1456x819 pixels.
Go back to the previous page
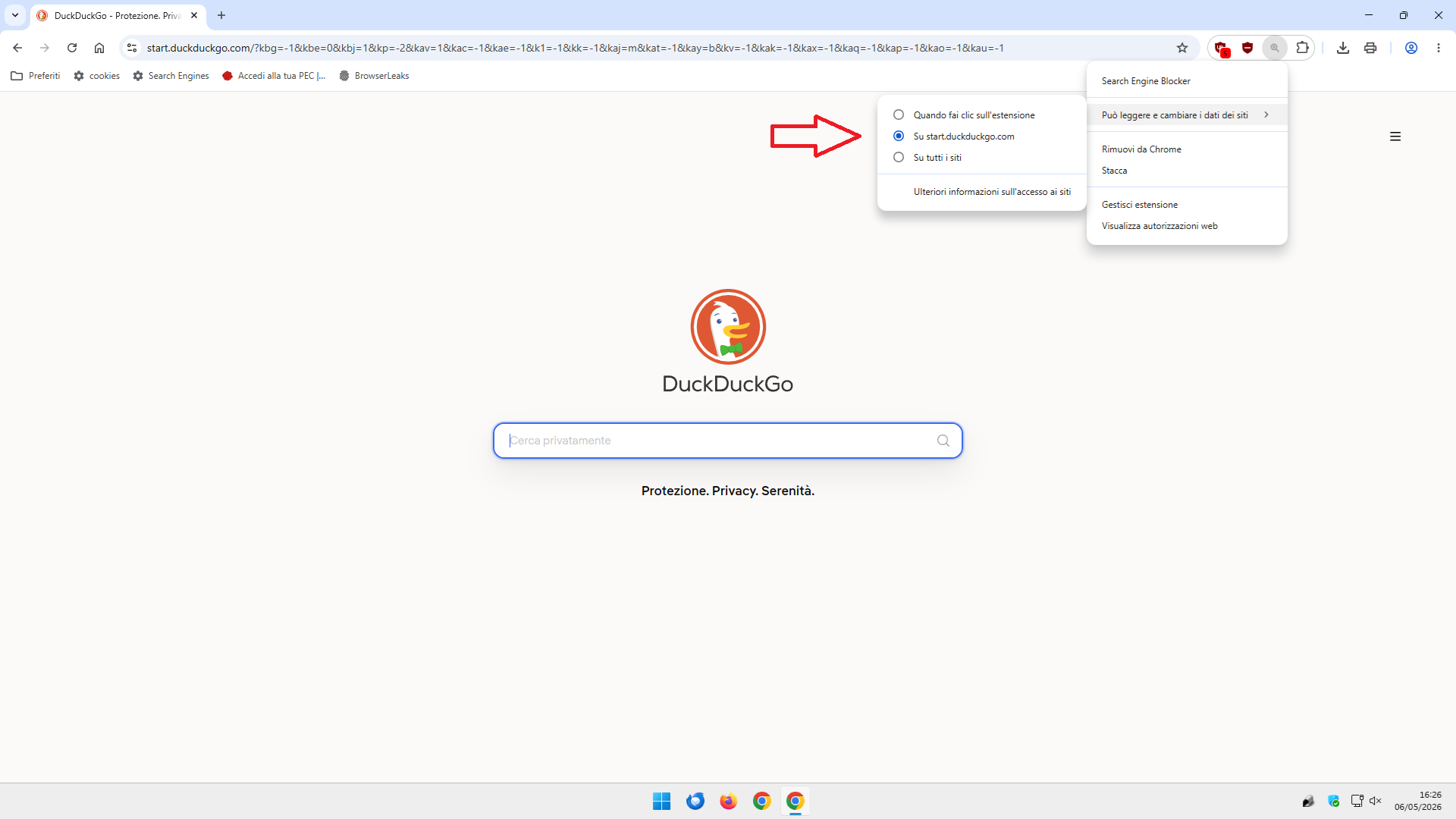17,48
